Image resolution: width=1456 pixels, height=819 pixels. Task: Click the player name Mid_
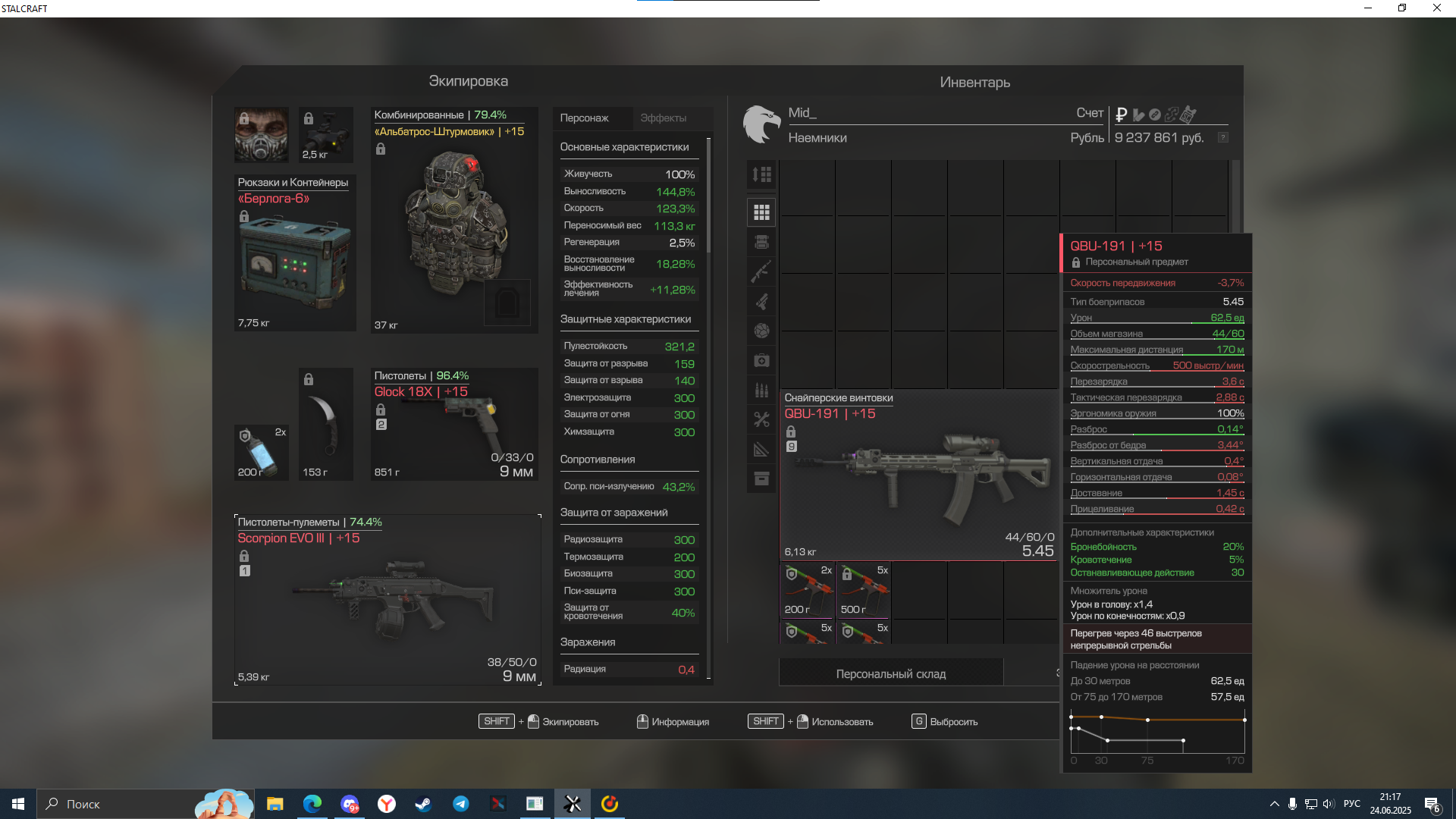coord(802,113)
